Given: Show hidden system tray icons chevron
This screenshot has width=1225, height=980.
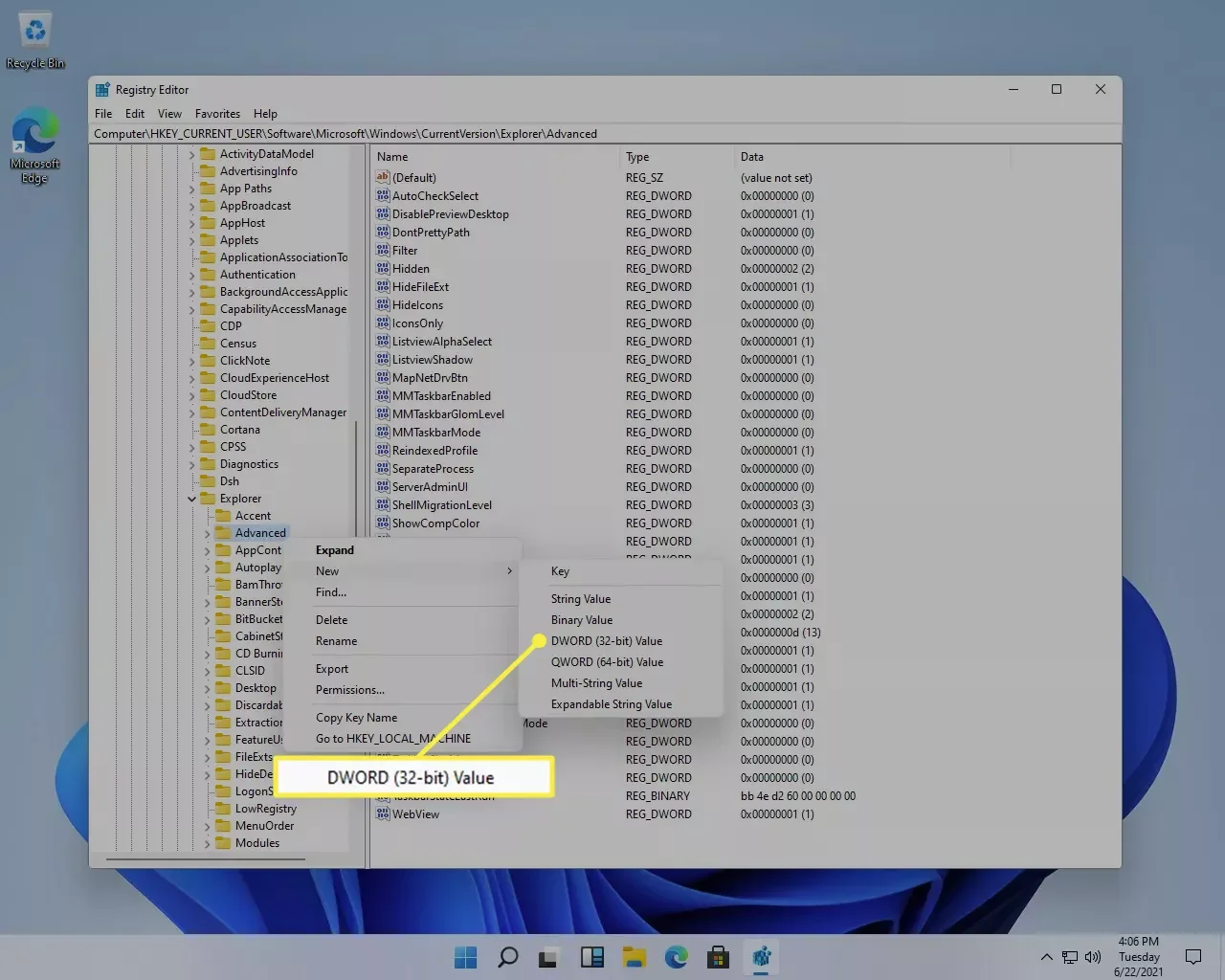Looking at the screenshot, I should pos(1046,957).
